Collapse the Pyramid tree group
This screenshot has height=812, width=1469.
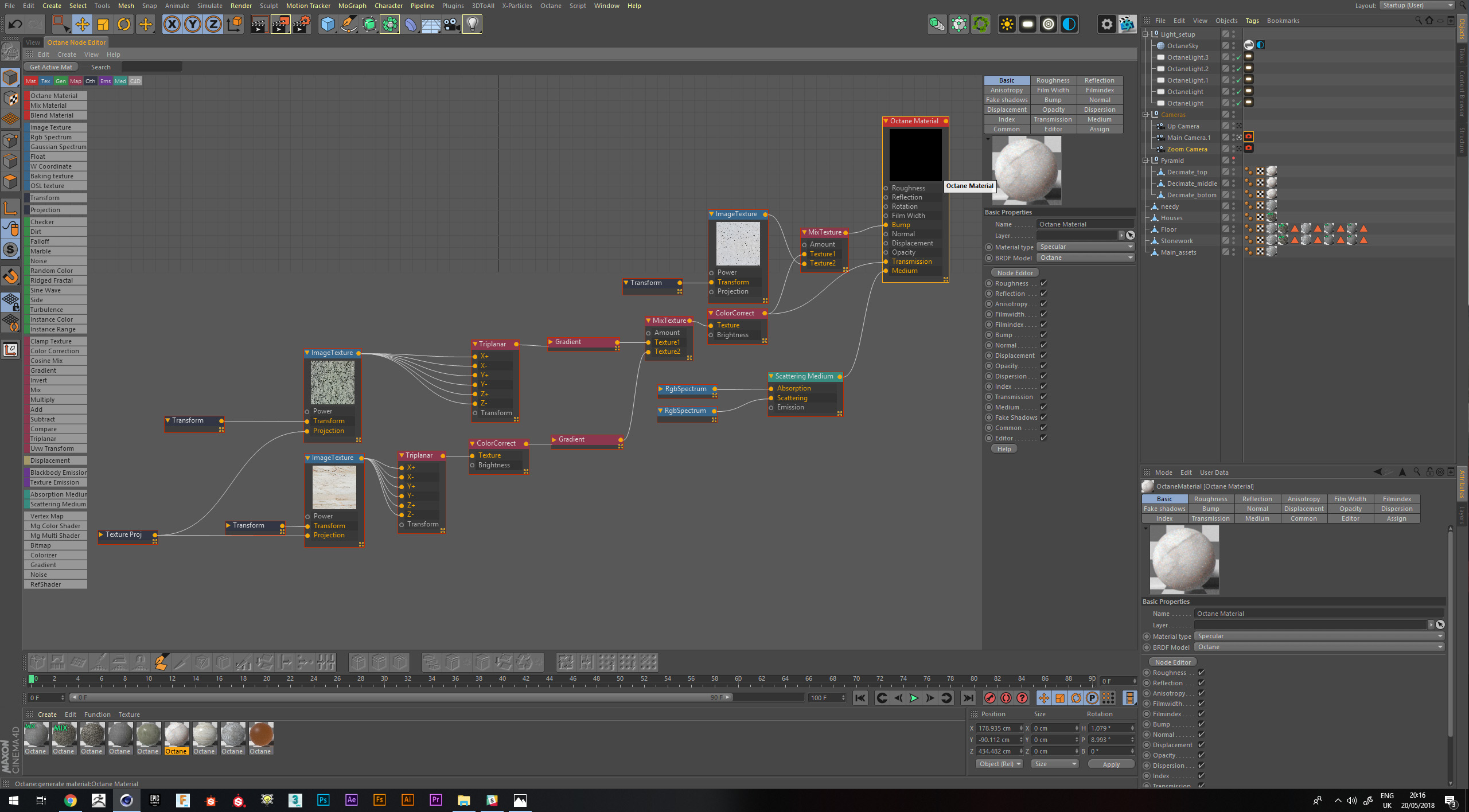tap(1146, 161)
